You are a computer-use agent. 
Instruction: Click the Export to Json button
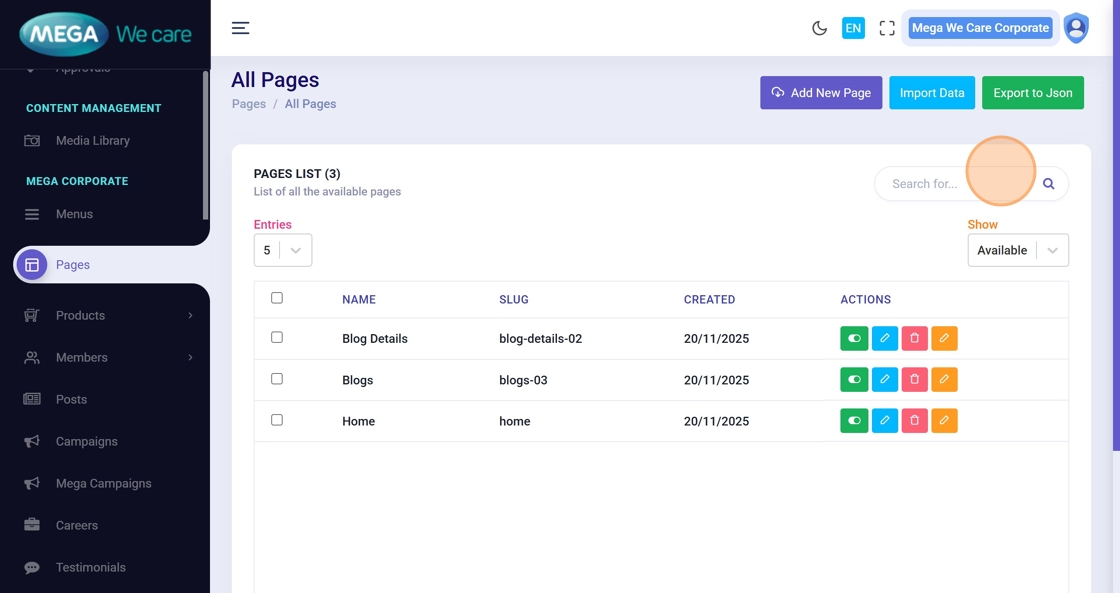(1032, 93)
